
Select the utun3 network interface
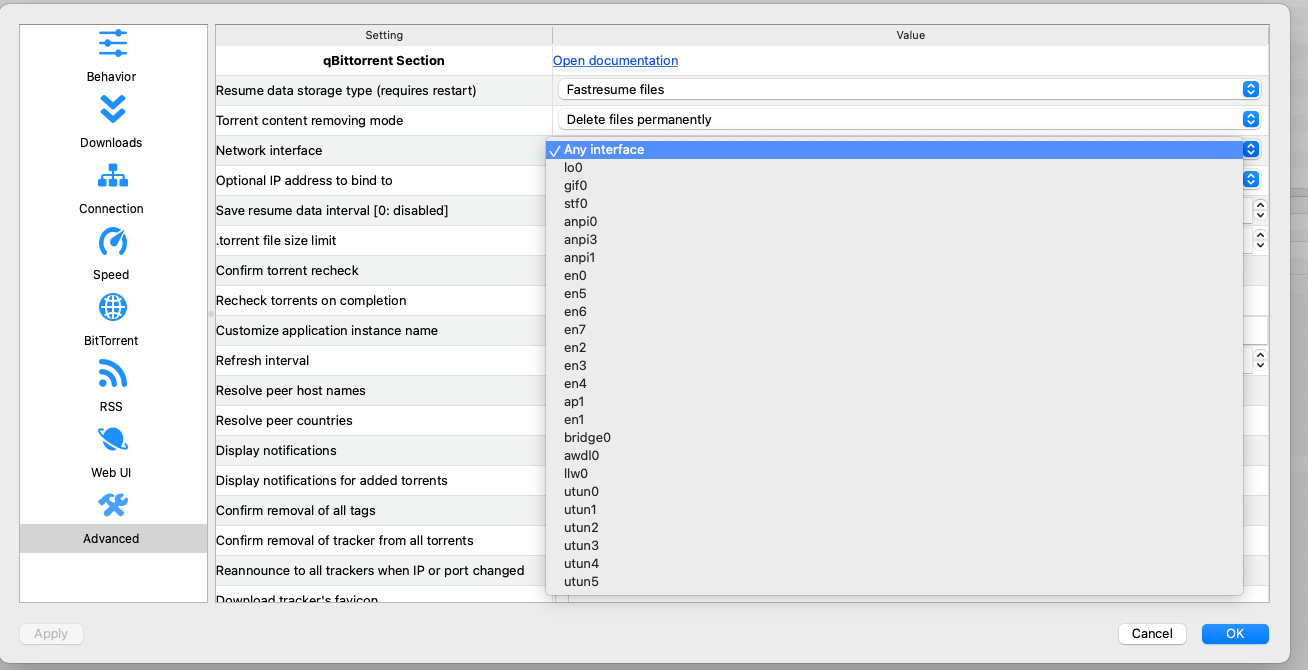[894, 546]
